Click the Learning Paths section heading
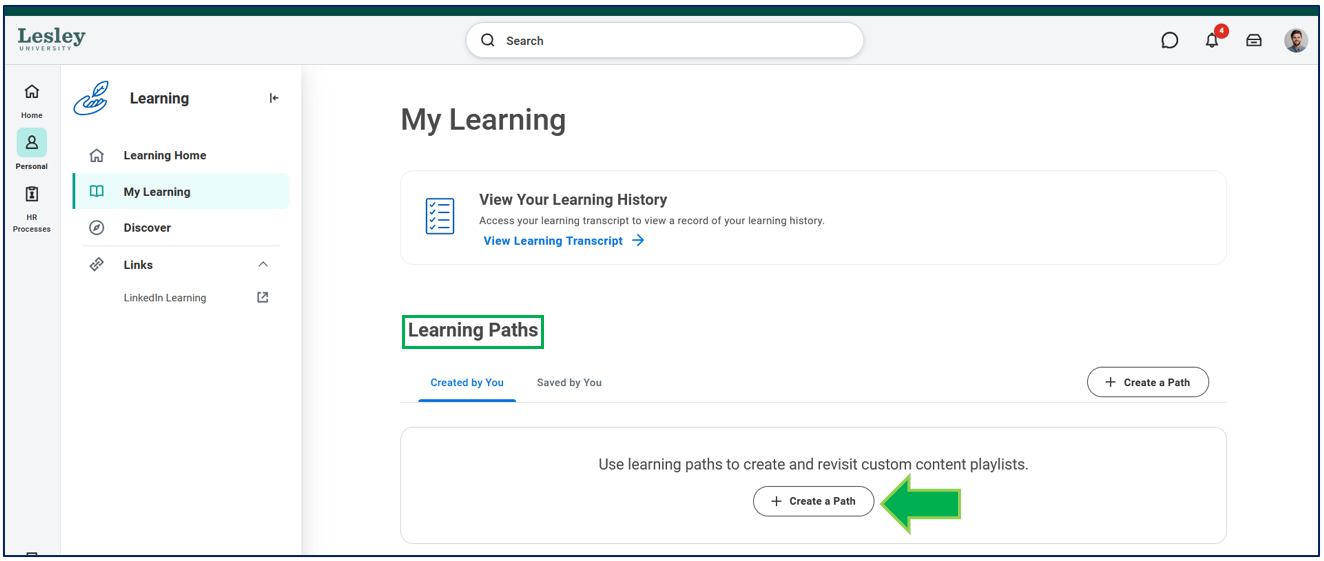 473,331
